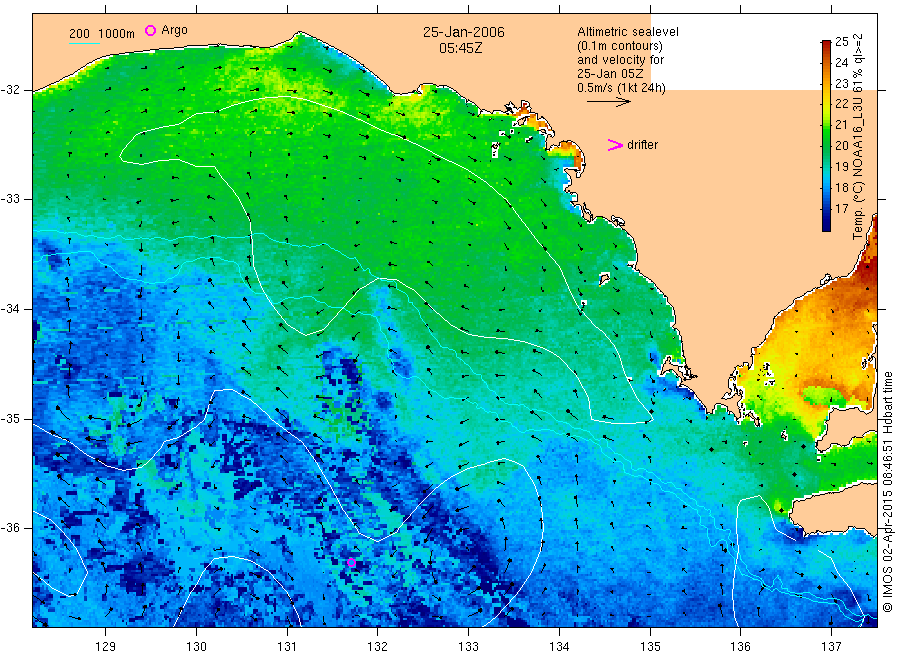Click the magenta Argo float marker on the map
Image resolution: width=900 pixels, height=660 pixels.
pyautogui.click(x=351, y=563)
